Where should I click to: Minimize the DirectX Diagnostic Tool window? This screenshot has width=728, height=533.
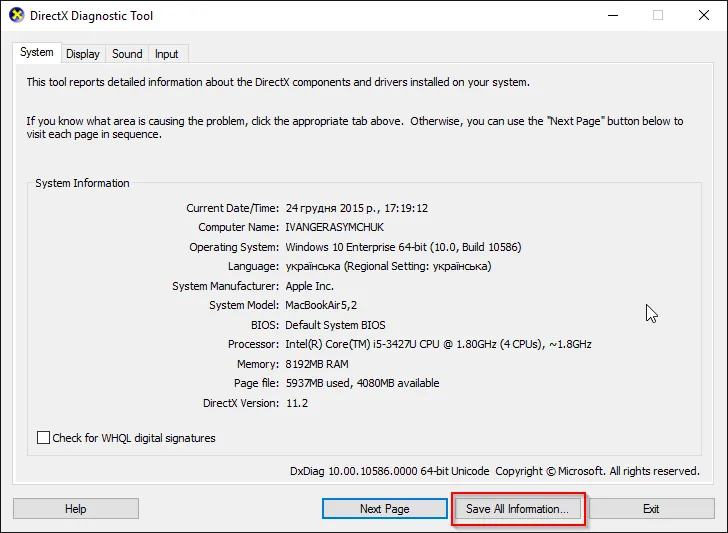(x=613, y=15)
